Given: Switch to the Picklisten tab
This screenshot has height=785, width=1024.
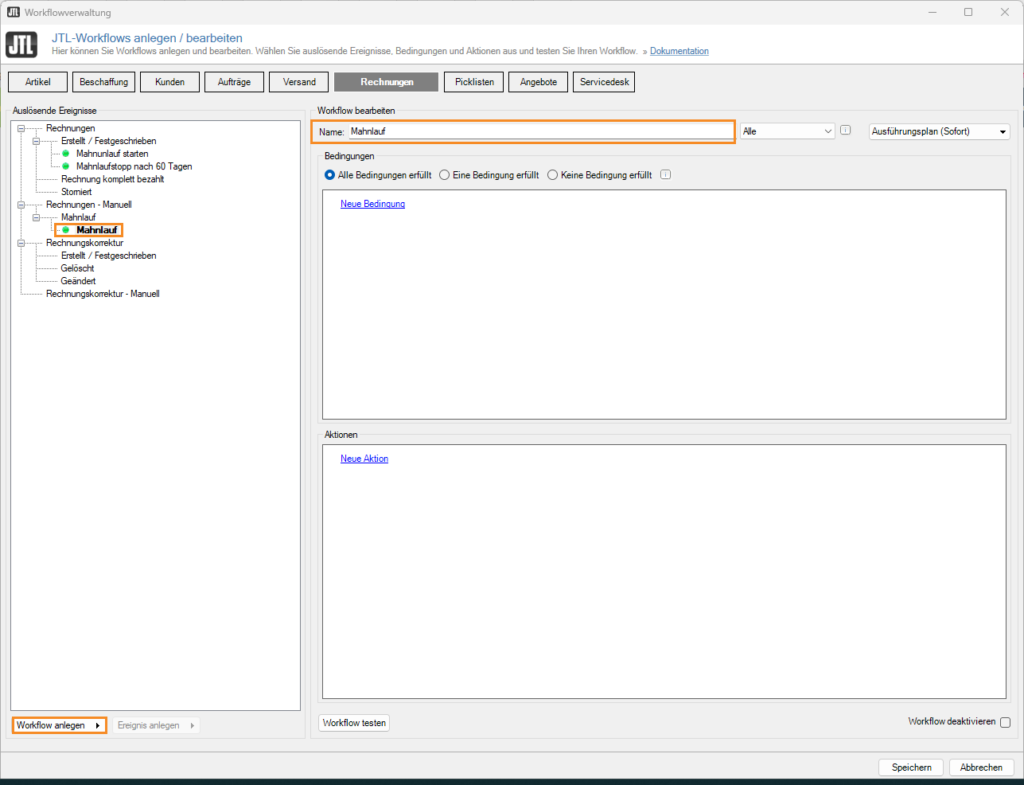Looking at the screenshot, I should 472,81.
